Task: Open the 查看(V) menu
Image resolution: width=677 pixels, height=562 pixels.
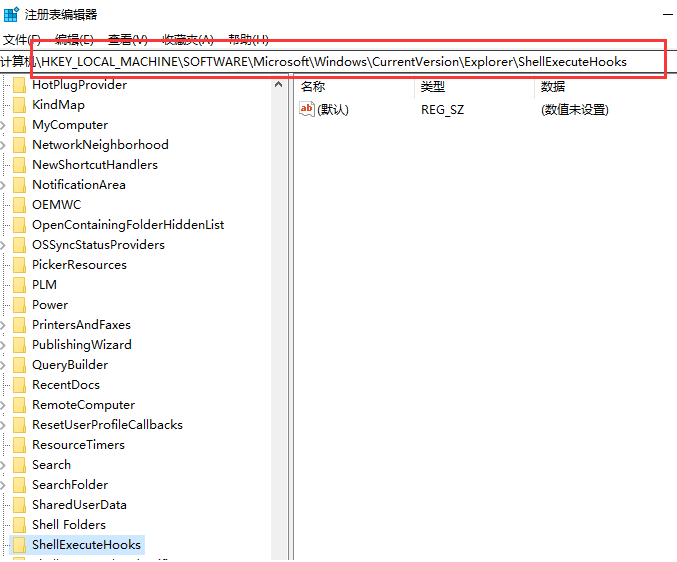Action: click(127, 40)
